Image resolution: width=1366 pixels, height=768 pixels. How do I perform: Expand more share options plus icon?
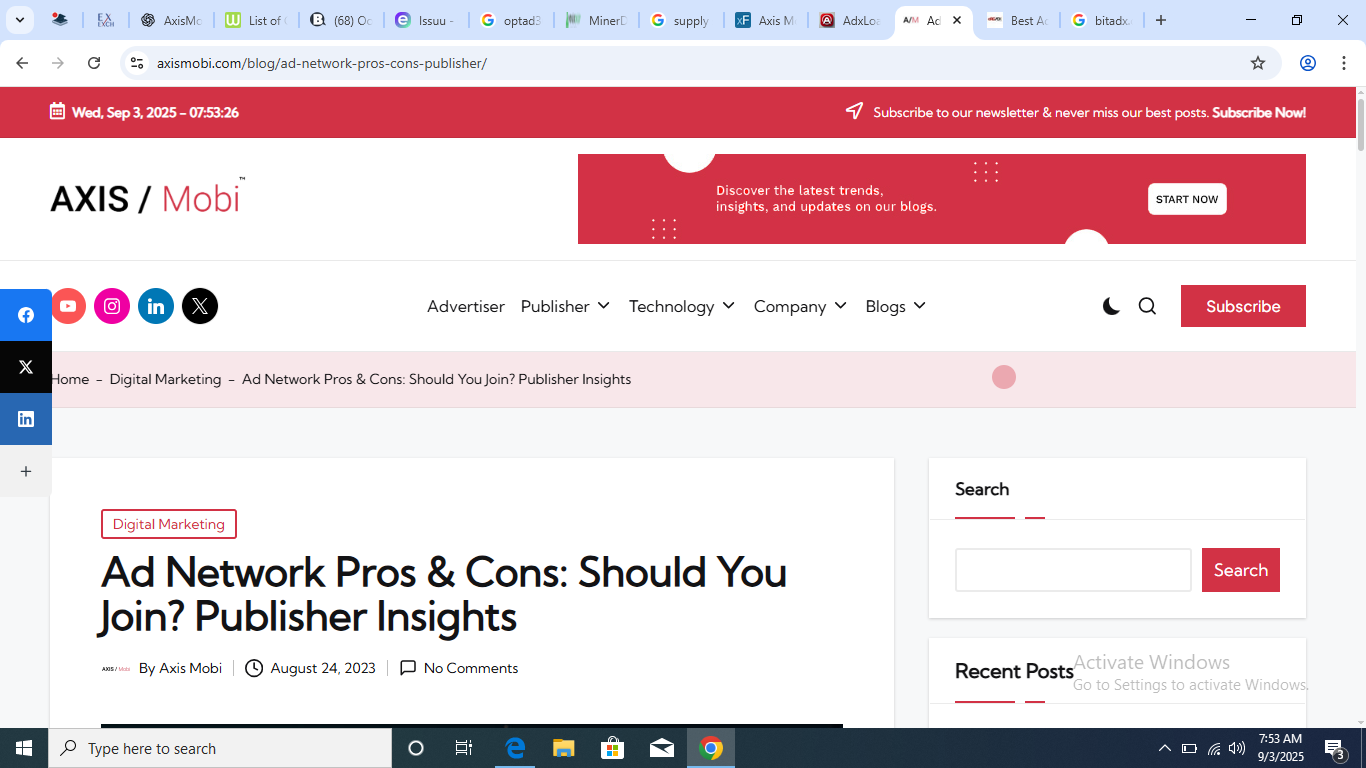click(x=26, y=471)
